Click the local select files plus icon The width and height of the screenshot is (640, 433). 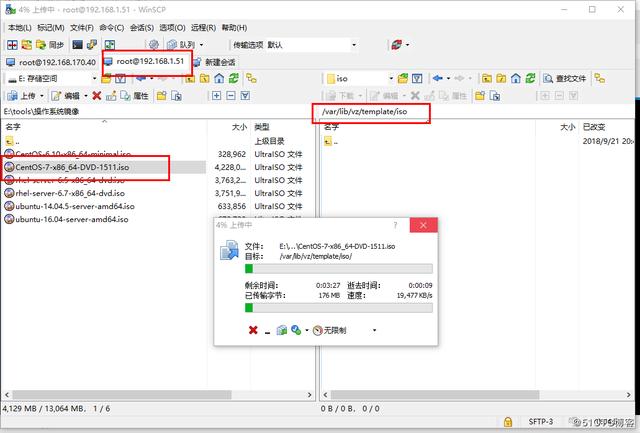click(x=216, y=96)
